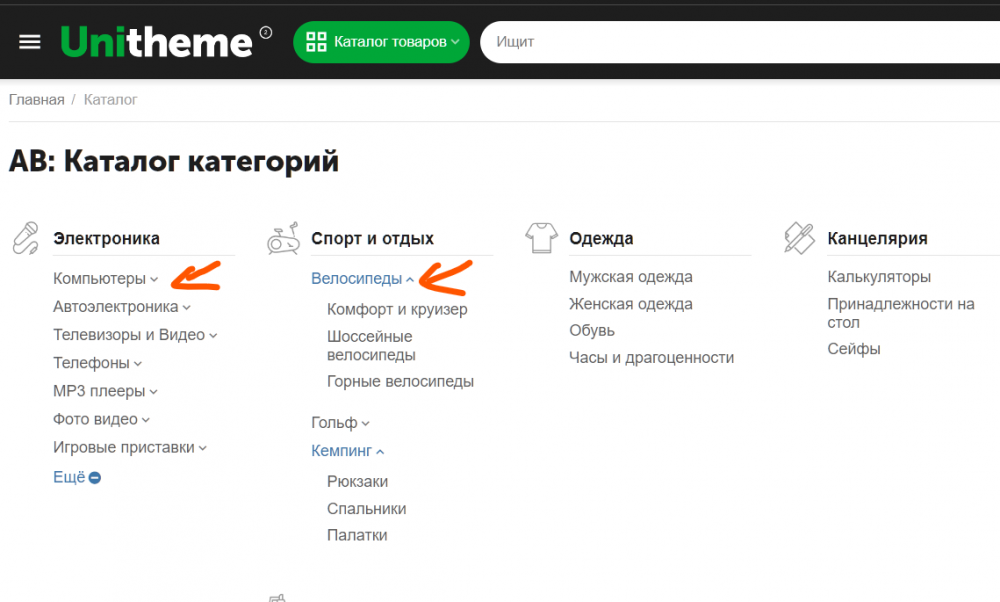Select the Калькуляторы category link
The width and height of the screenshot is (1000, 602).
(878, 277)
